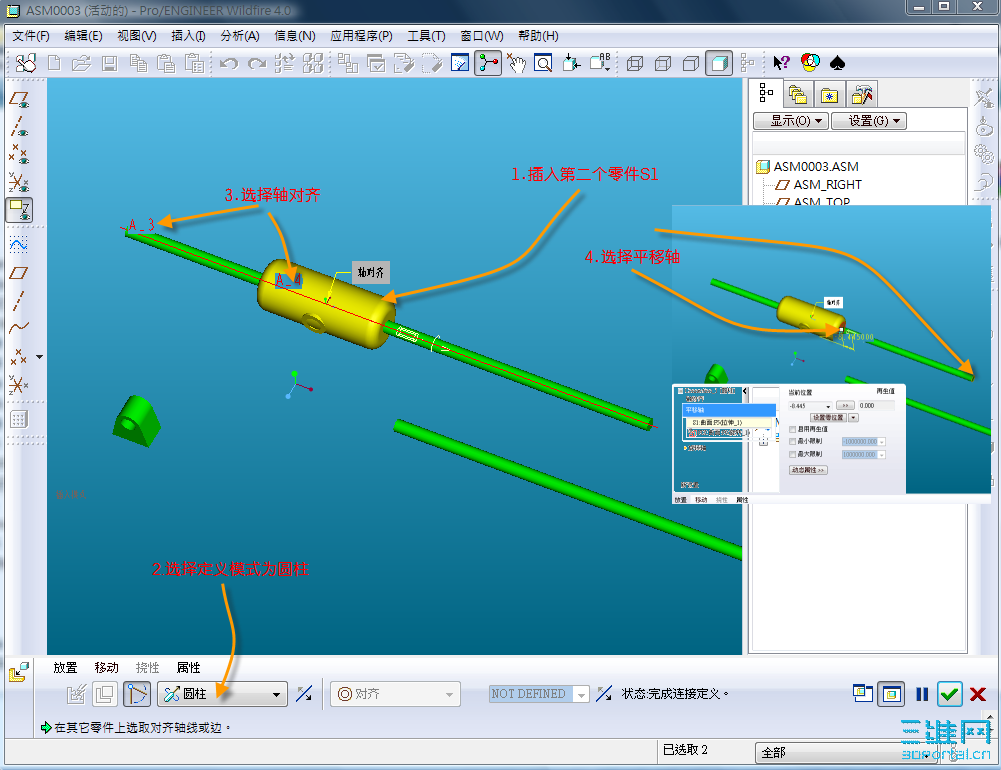Image resolution: width=1001 pixels, height=770 pixels.
Task: Open the Model Tree navigator tab
Action: pos(766,93)
